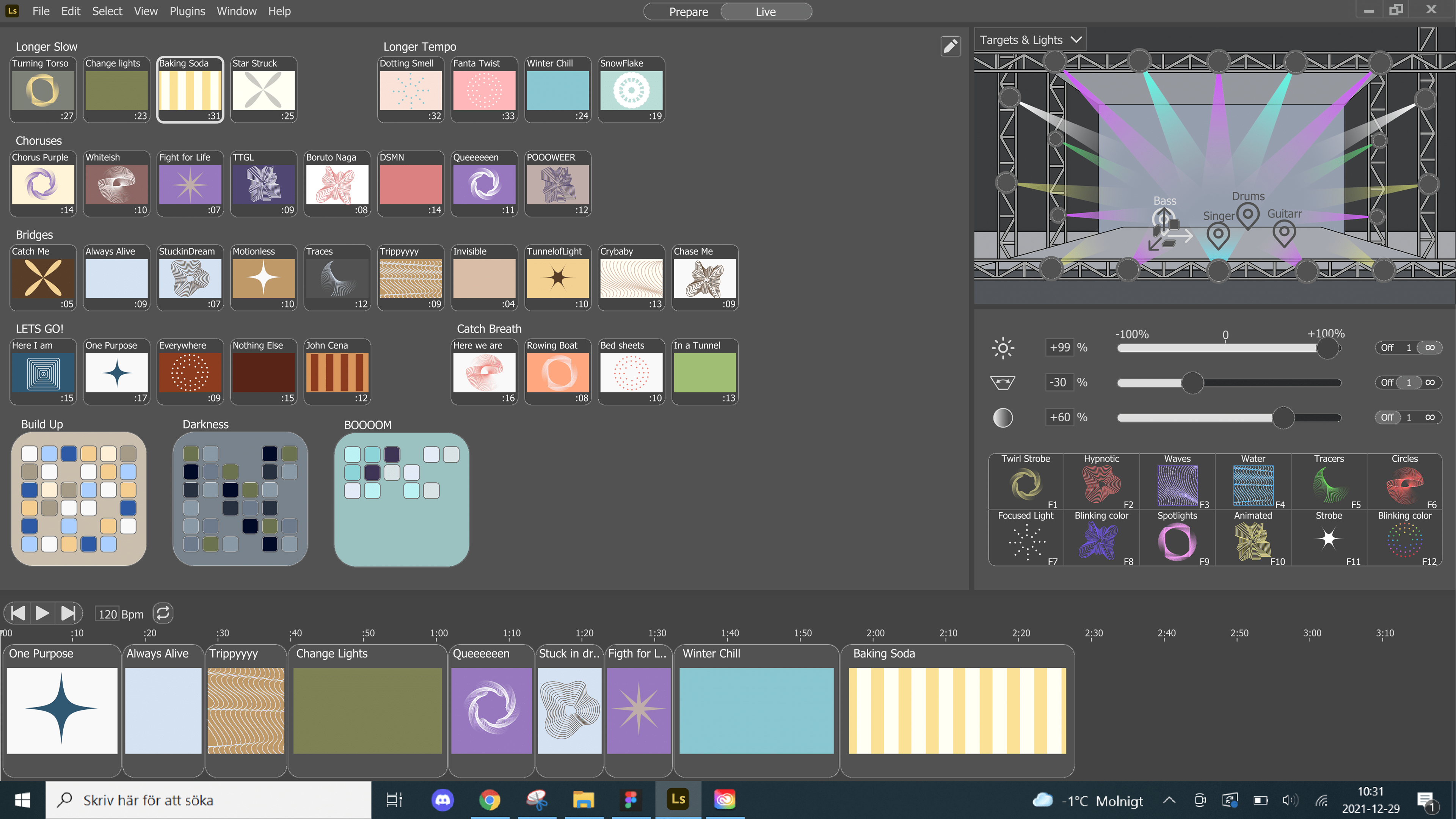
Task: Select the Blinking color F8 effect
Action: (x=1101, y=538)
